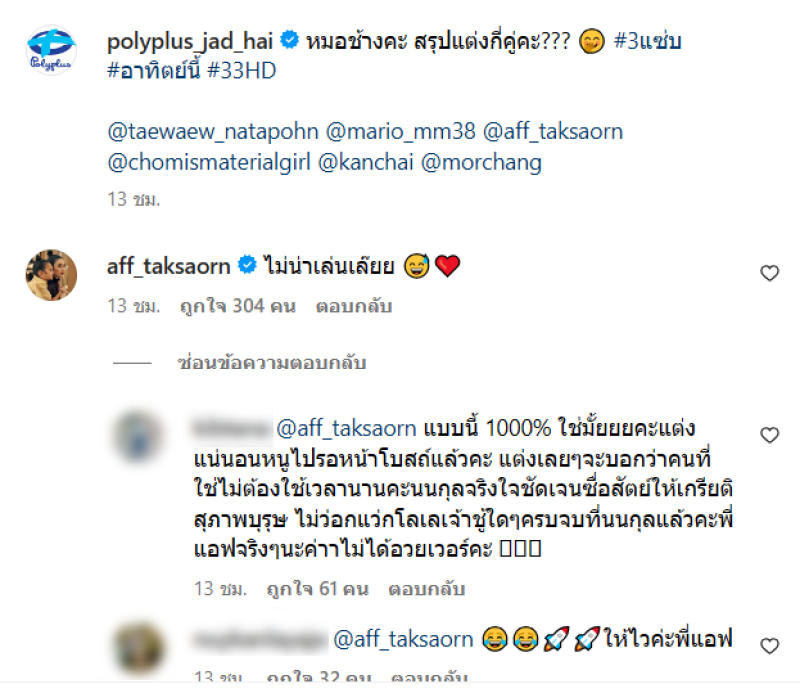Image resolution: width=800 pixels, height=693 pixels.
Task: View the 304 likes on aff_taksaorn's comment
Action: click(238, 306)
